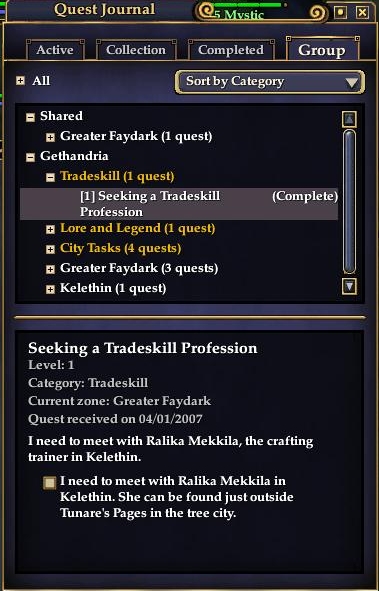This screenshot has width=379, height=591.
Task: Open the Completed tab
Action: click(231, 50)
